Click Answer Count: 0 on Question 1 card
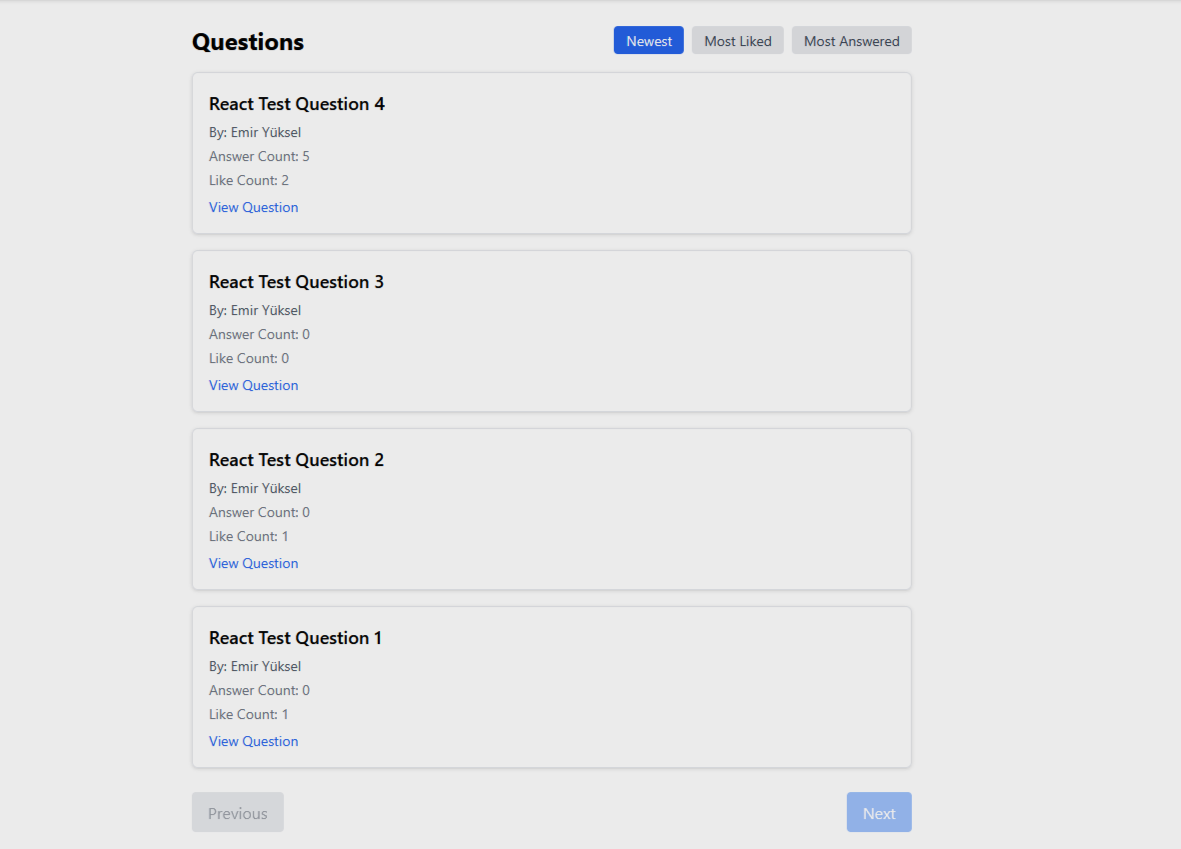 tap(259, 690)
